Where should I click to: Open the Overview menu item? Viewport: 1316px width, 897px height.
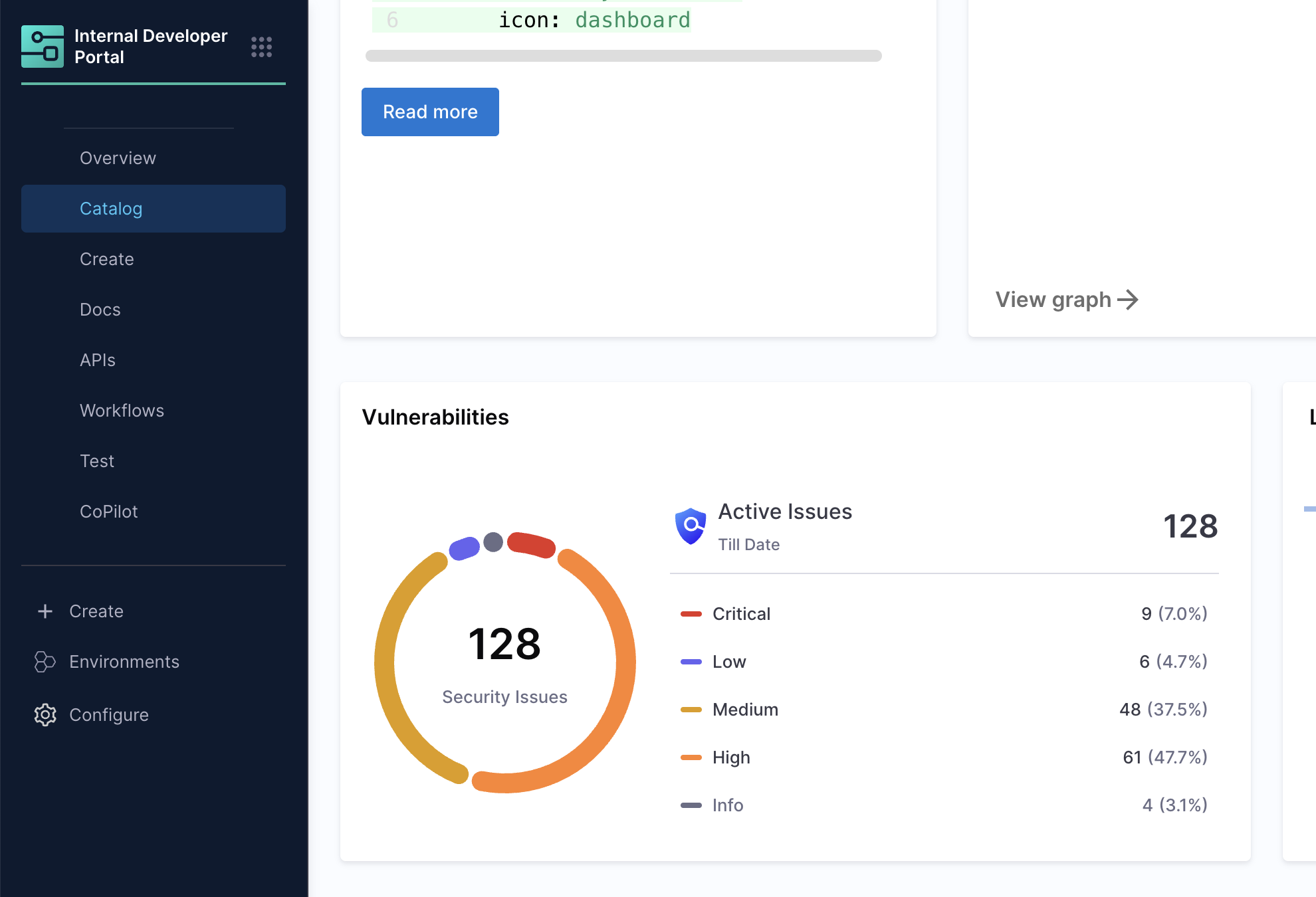coord(118,158)
